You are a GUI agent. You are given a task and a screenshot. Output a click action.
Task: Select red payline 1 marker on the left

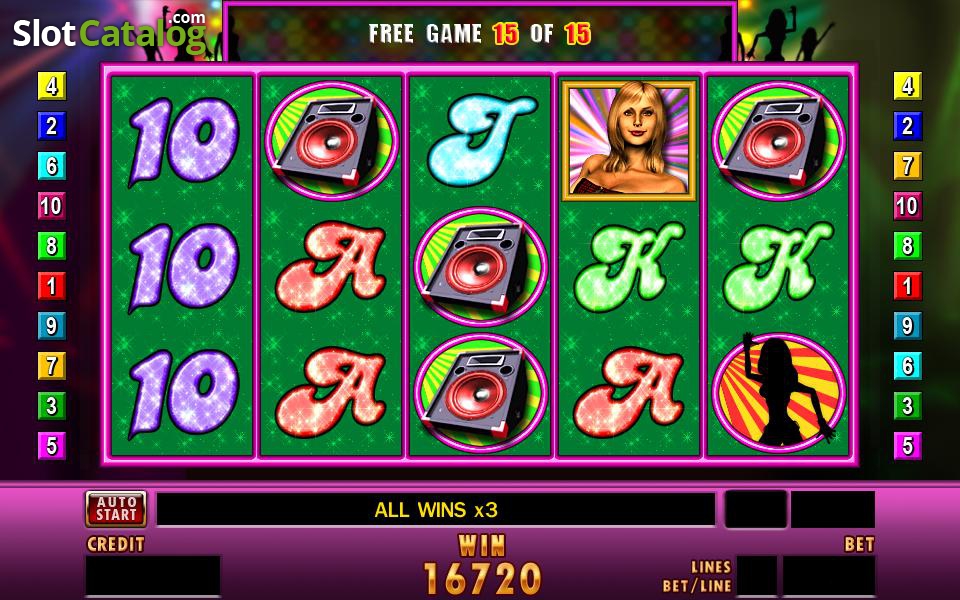pos(52,286)
